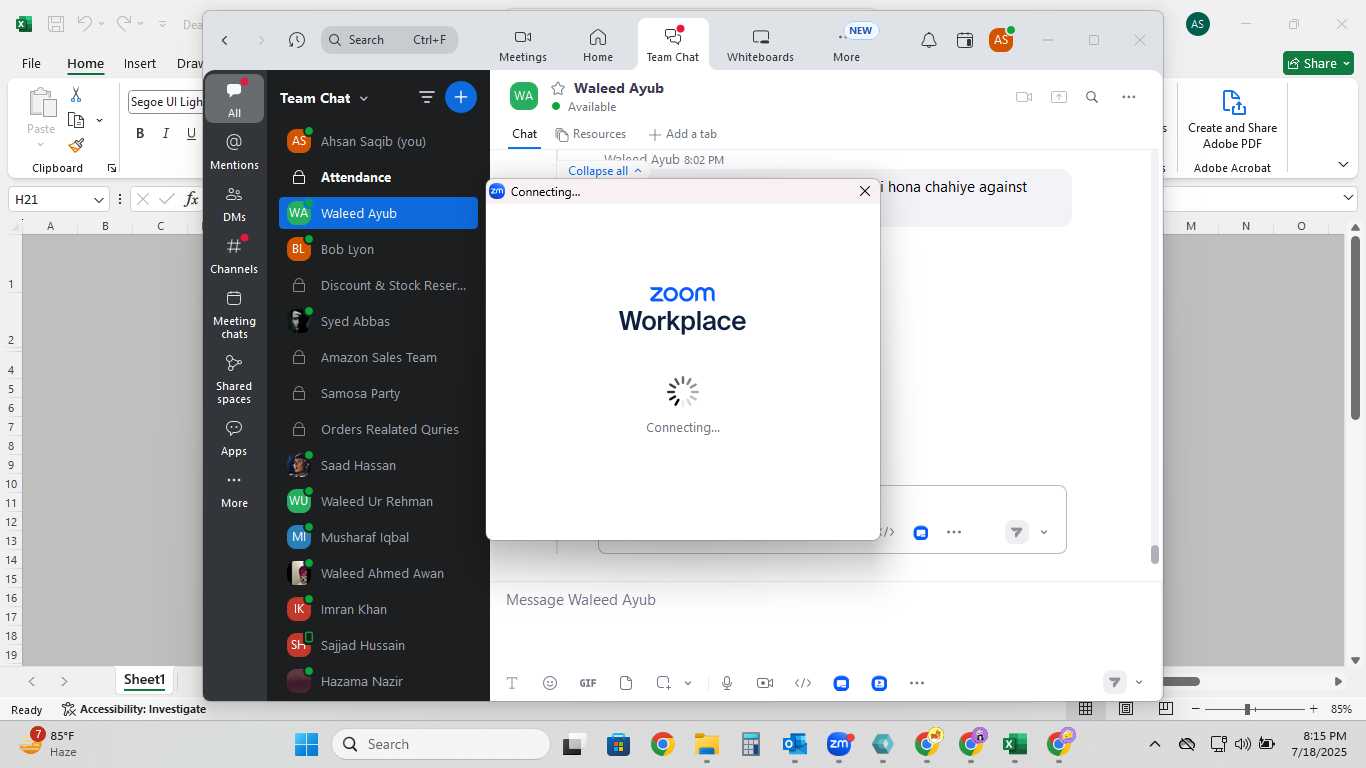1366x768 pixels.
Task: Toggle Bold in Excel ribbon
Action: coord(140,134)
